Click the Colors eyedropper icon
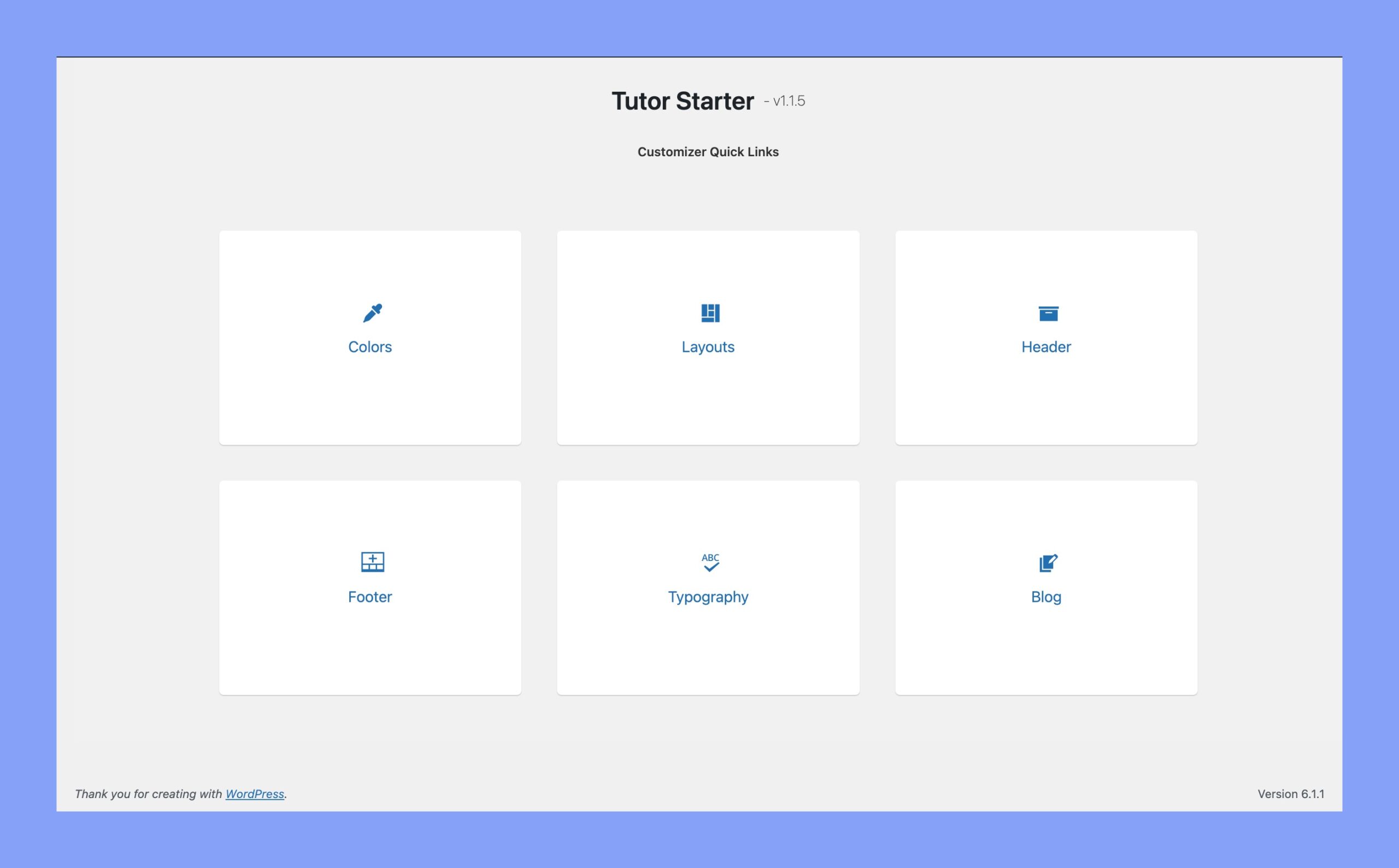The image size is (1399, 868). pos(372,313)
